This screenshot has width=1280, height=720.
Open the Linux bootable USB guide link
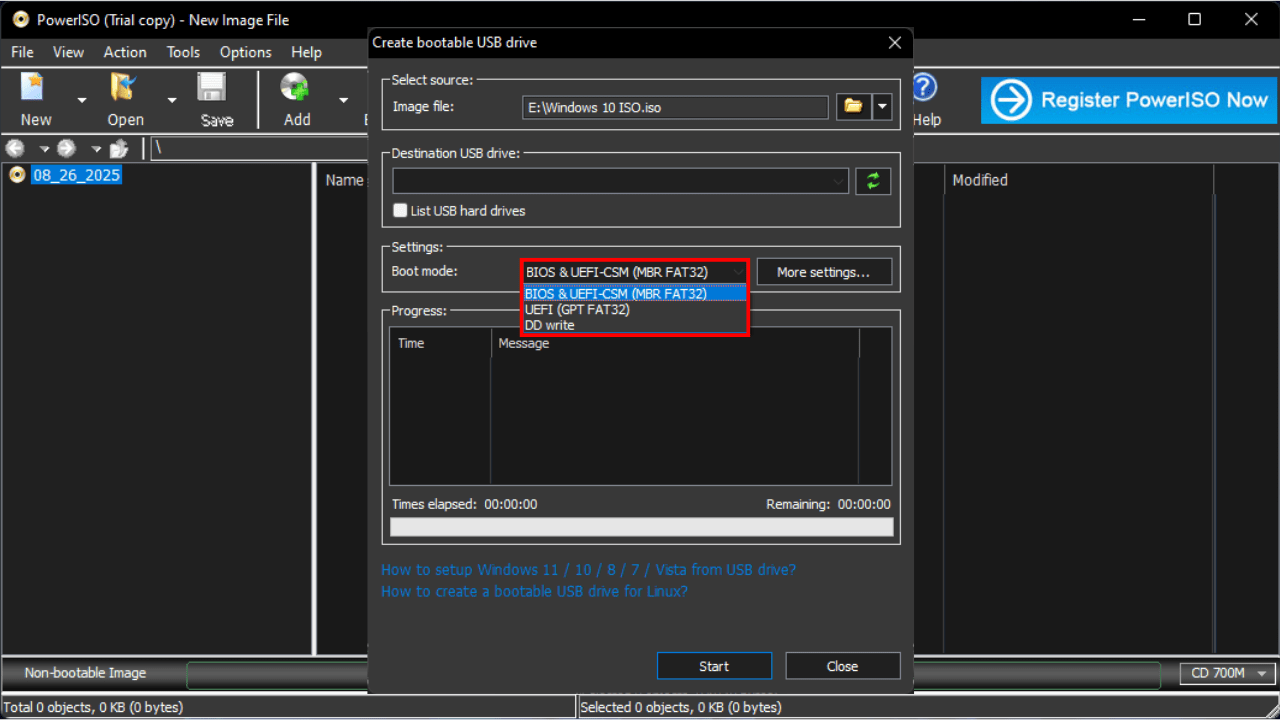coord(533,591)
